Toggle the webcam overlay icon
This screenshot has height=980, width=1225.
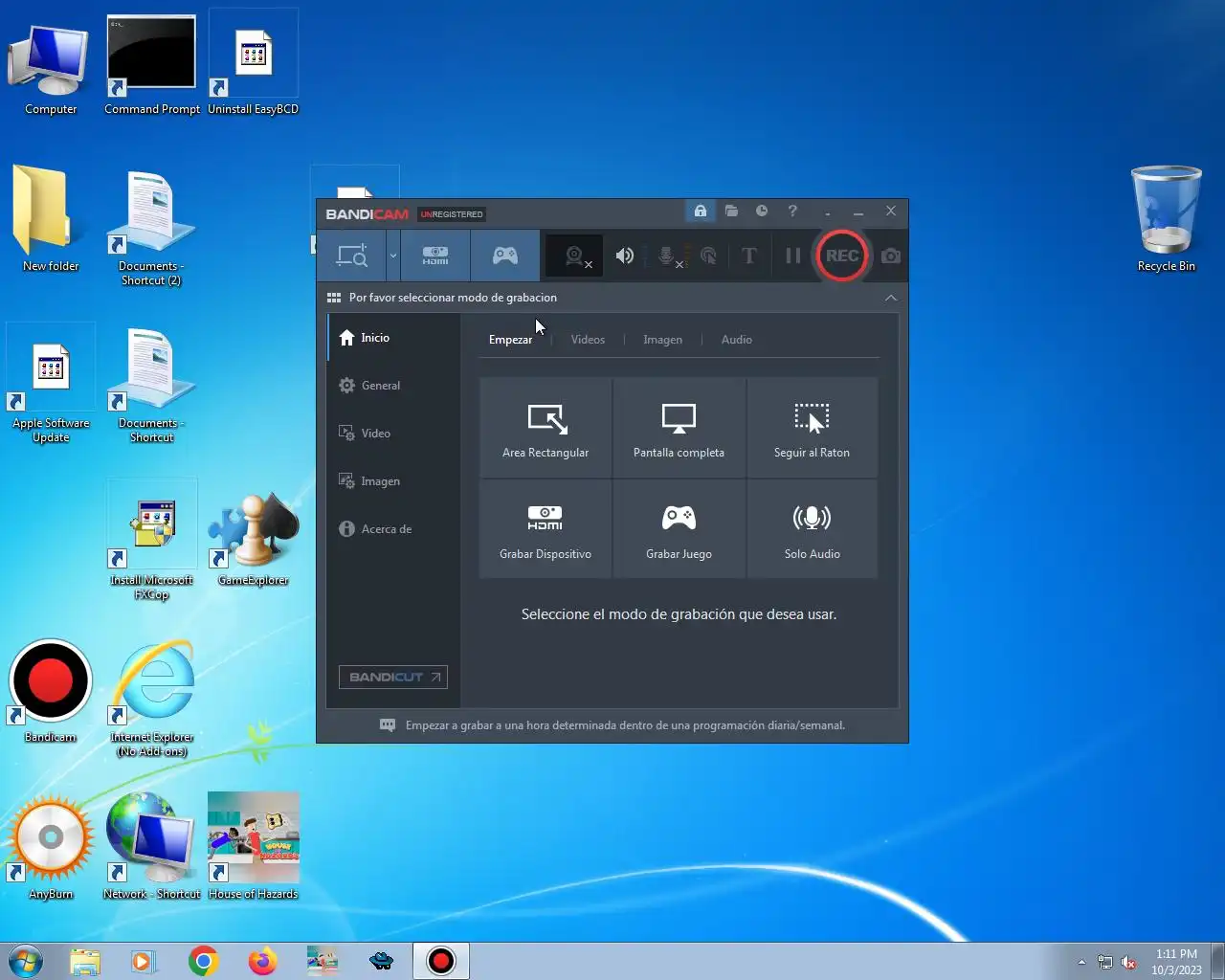[x=575, y=256]
